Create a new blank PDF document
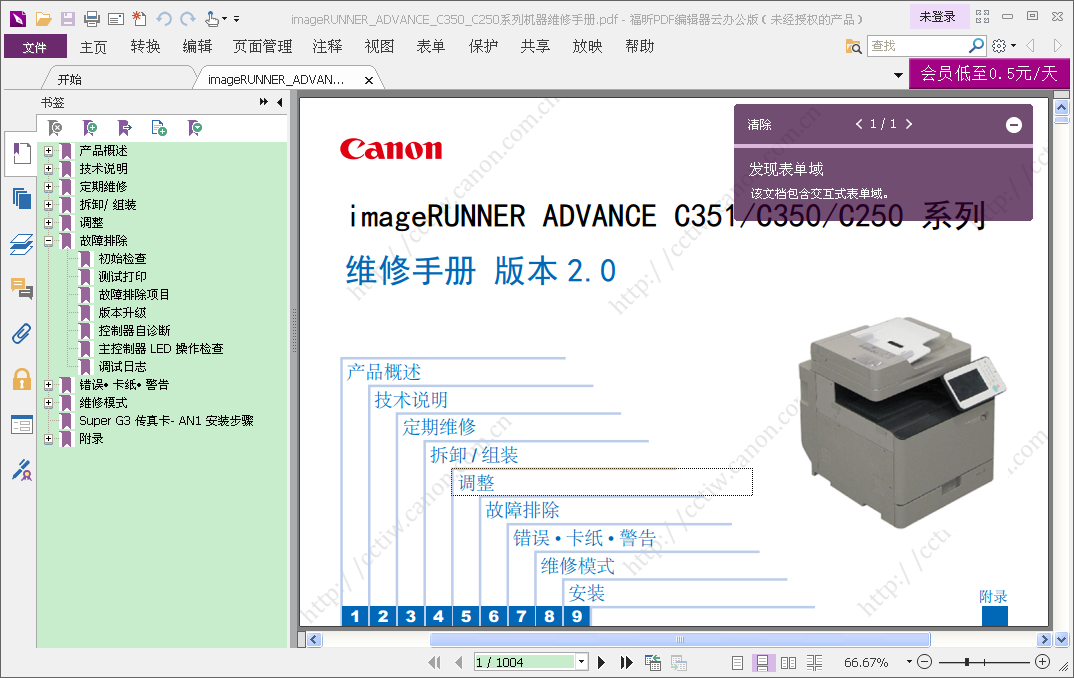The width and height of the screenshot is (1074, 678). coord(140,18)
